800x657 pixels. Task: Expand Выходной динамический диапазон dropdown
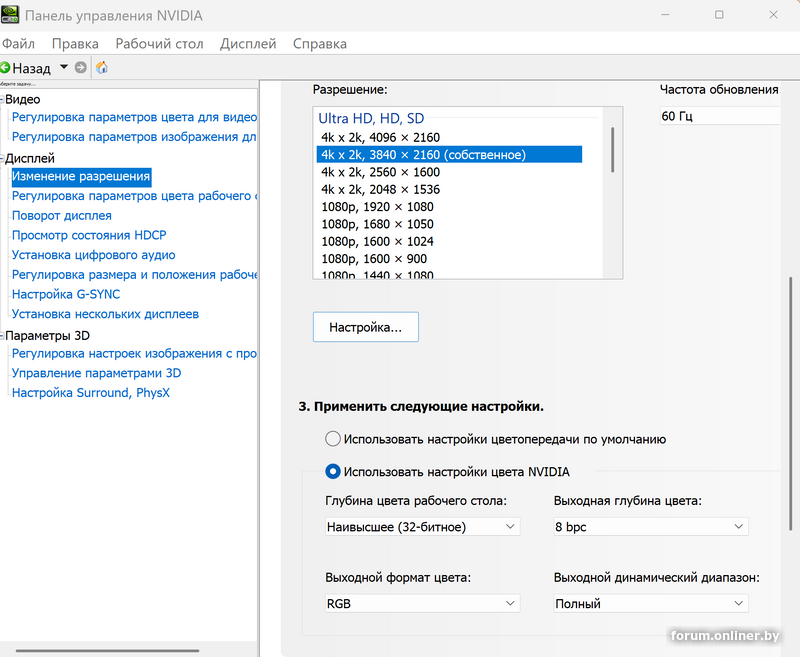pyautogui.click(x=650, y=604)
